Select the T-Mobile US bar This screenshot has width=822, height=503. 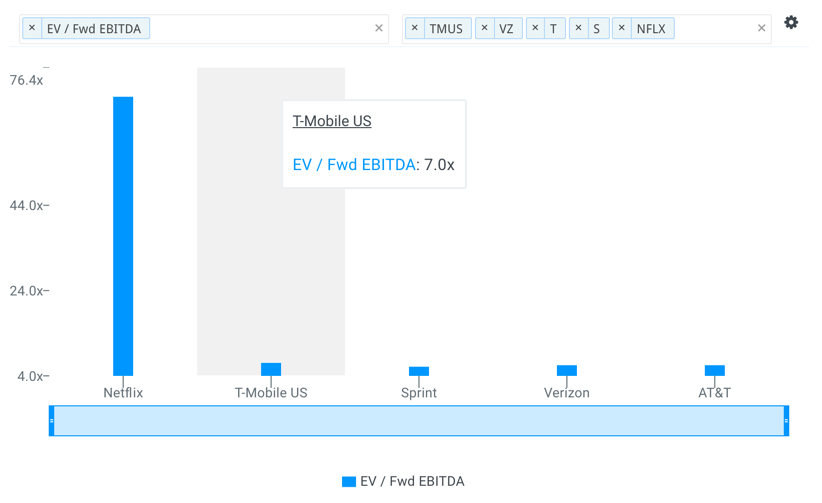click(271, 369)
